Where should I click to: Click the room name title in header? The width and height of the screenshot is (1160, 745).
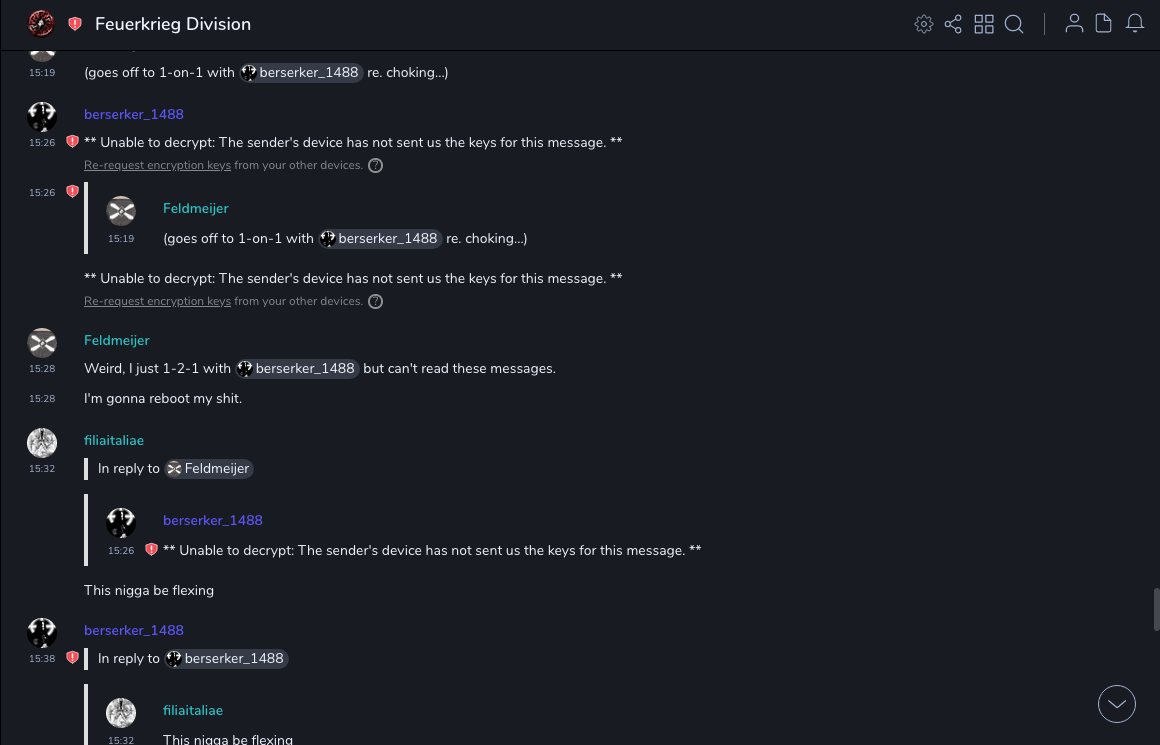[x=173, y=24]
